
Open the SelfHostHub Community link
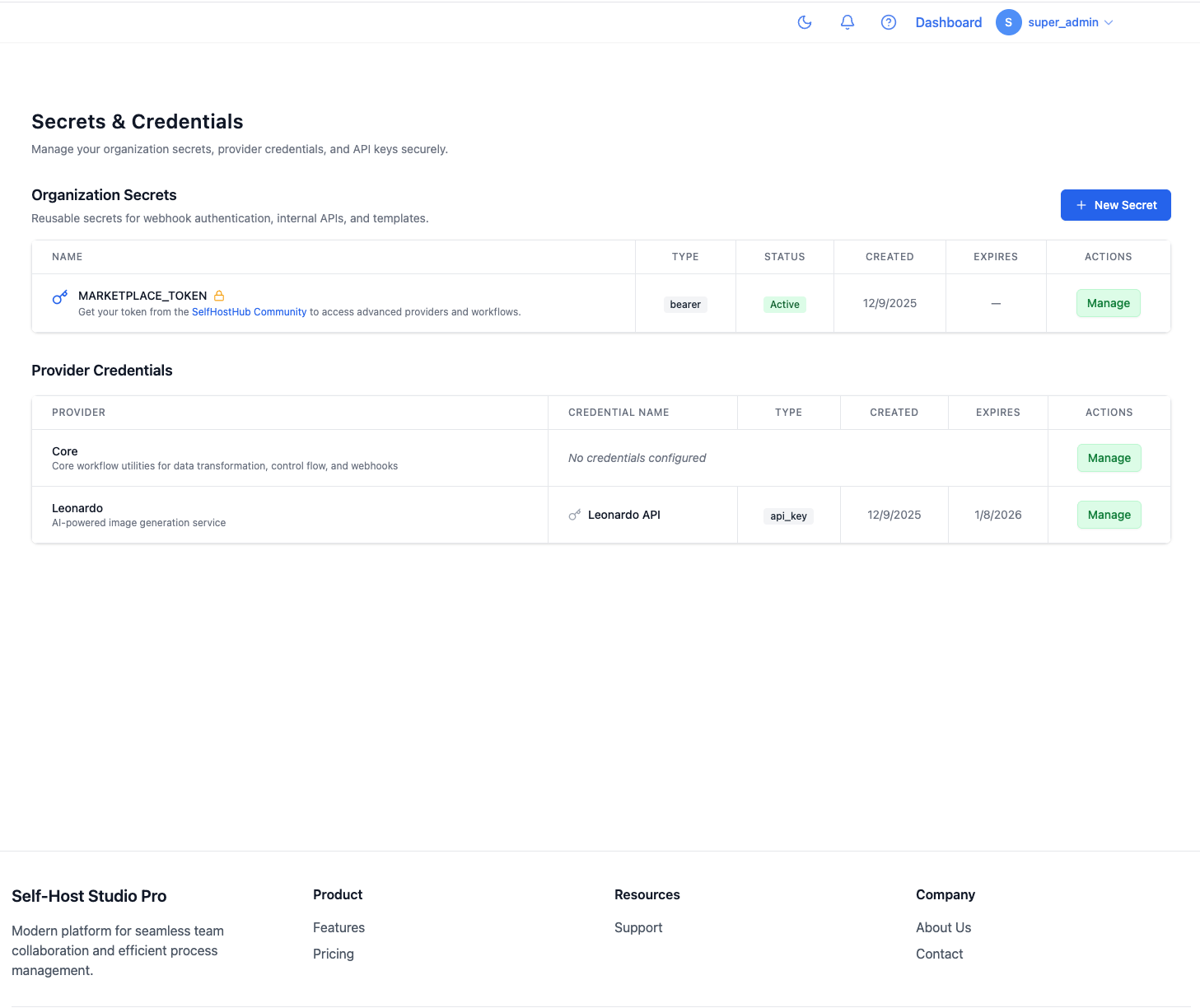click(x=249, y=312)
